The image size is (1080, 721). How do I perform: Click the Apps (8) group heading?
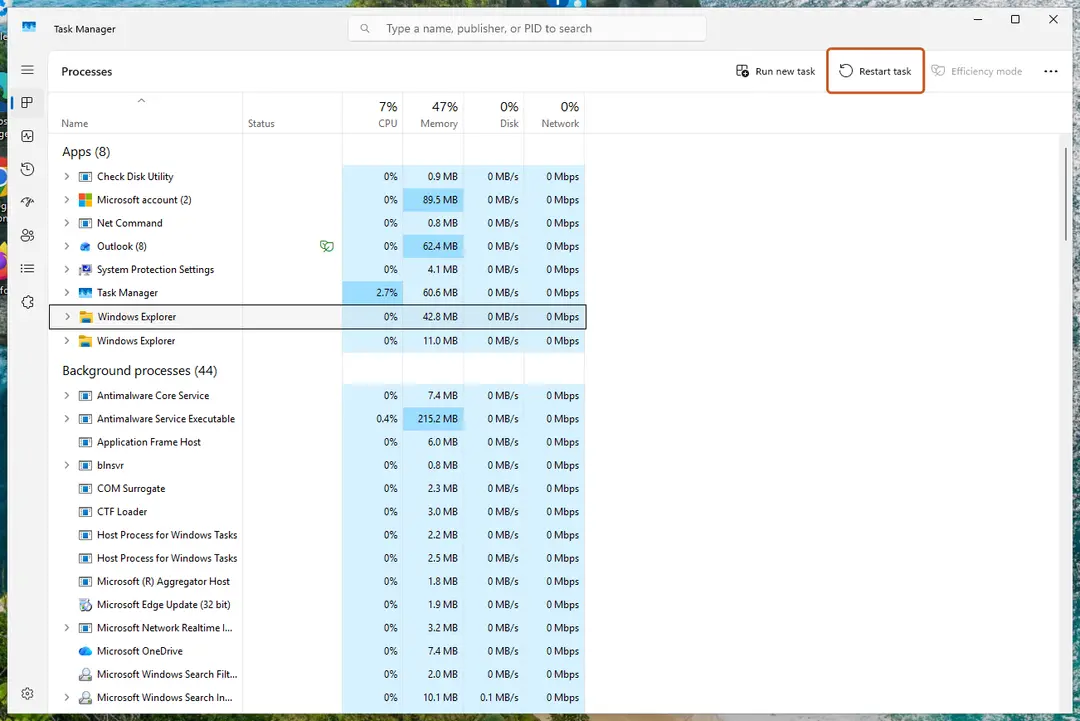pyautogui.click(x=86, y=151)
